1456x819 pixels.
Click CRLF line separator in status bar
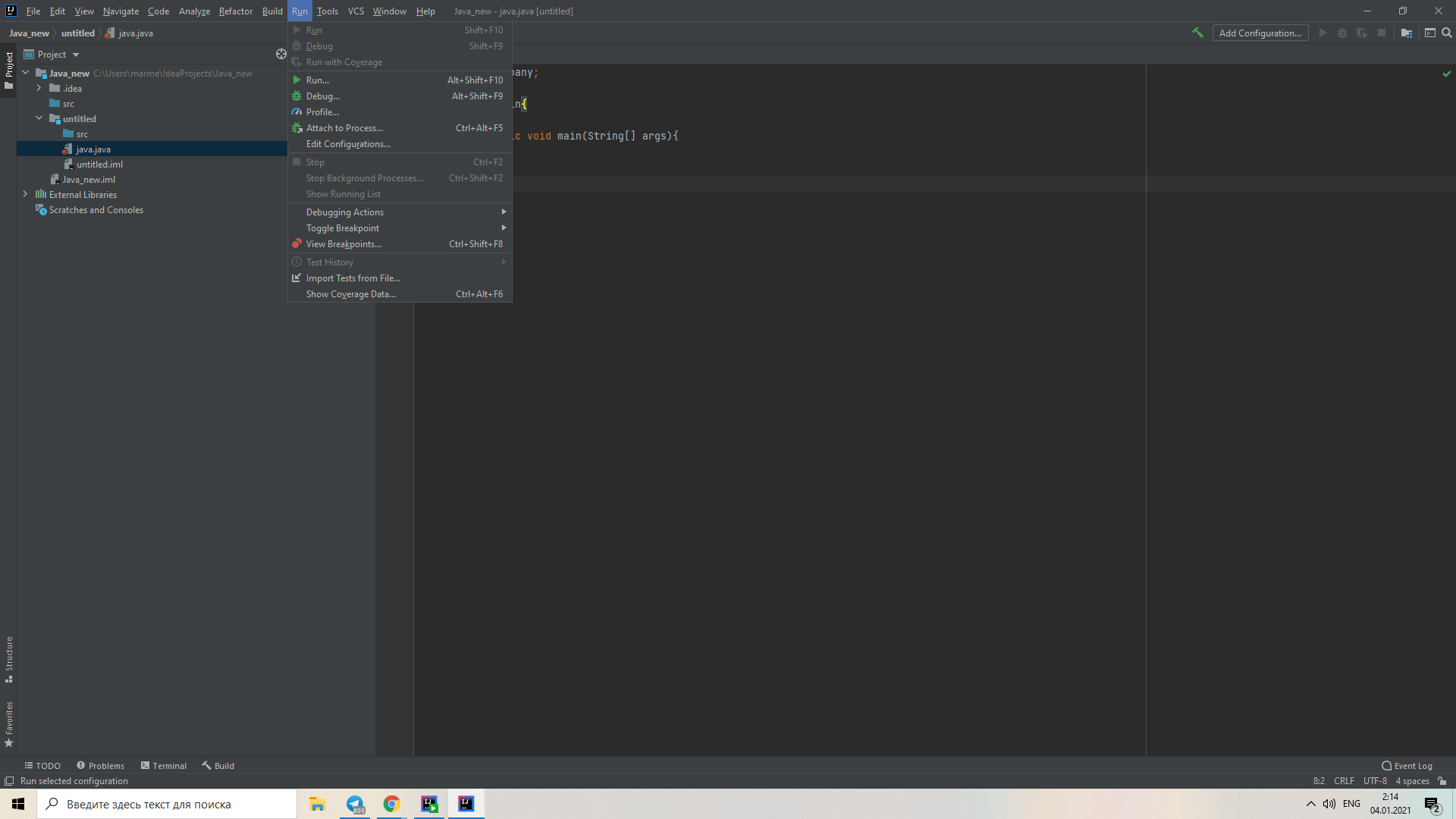(x=1344, y=781)
